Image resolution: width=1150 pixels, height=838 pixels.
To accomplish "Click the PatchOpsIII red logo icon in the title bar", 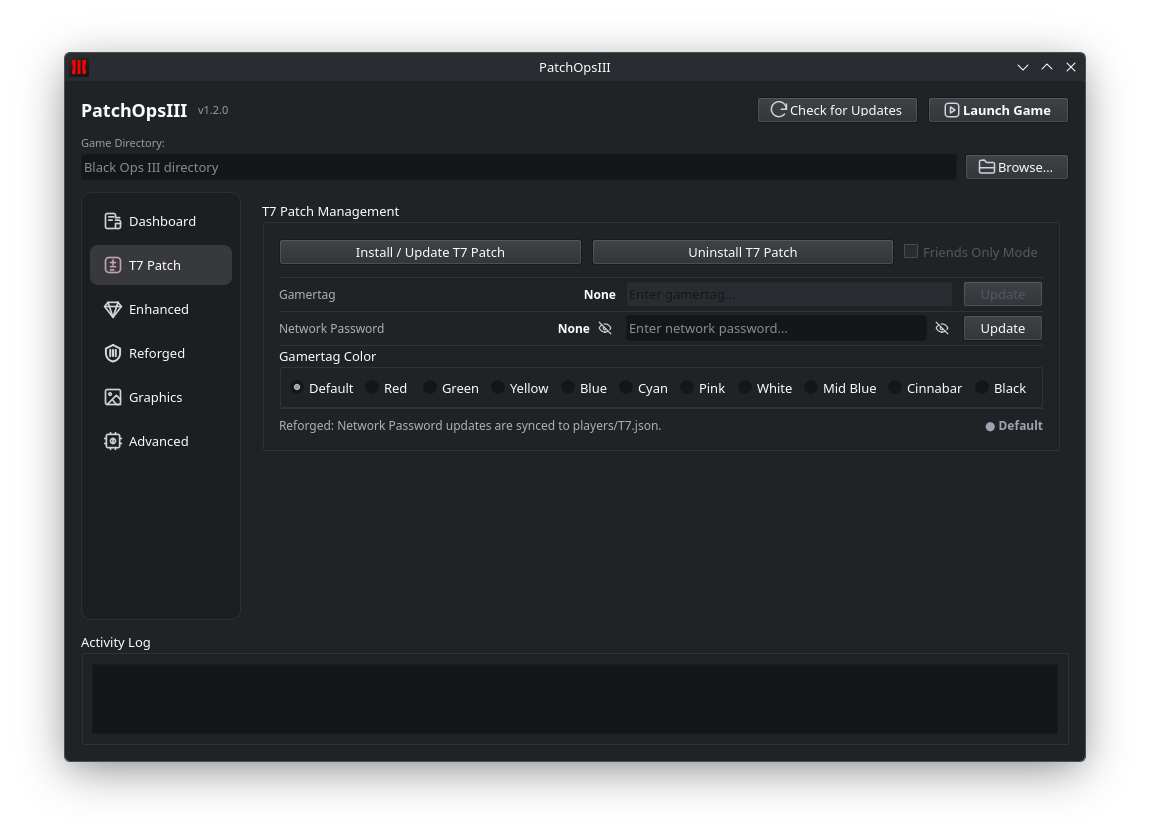I will click(x=79, y=67).
